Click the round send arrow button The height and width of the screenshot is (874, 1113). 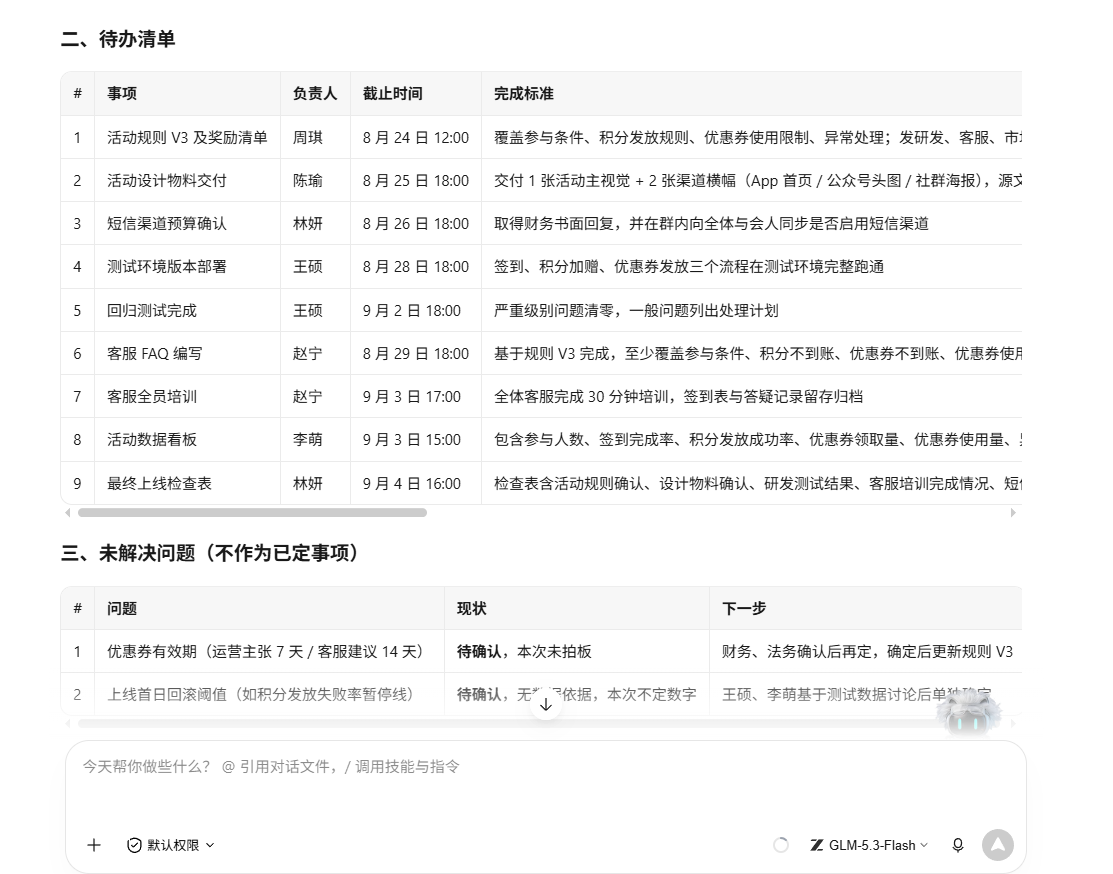997,845
